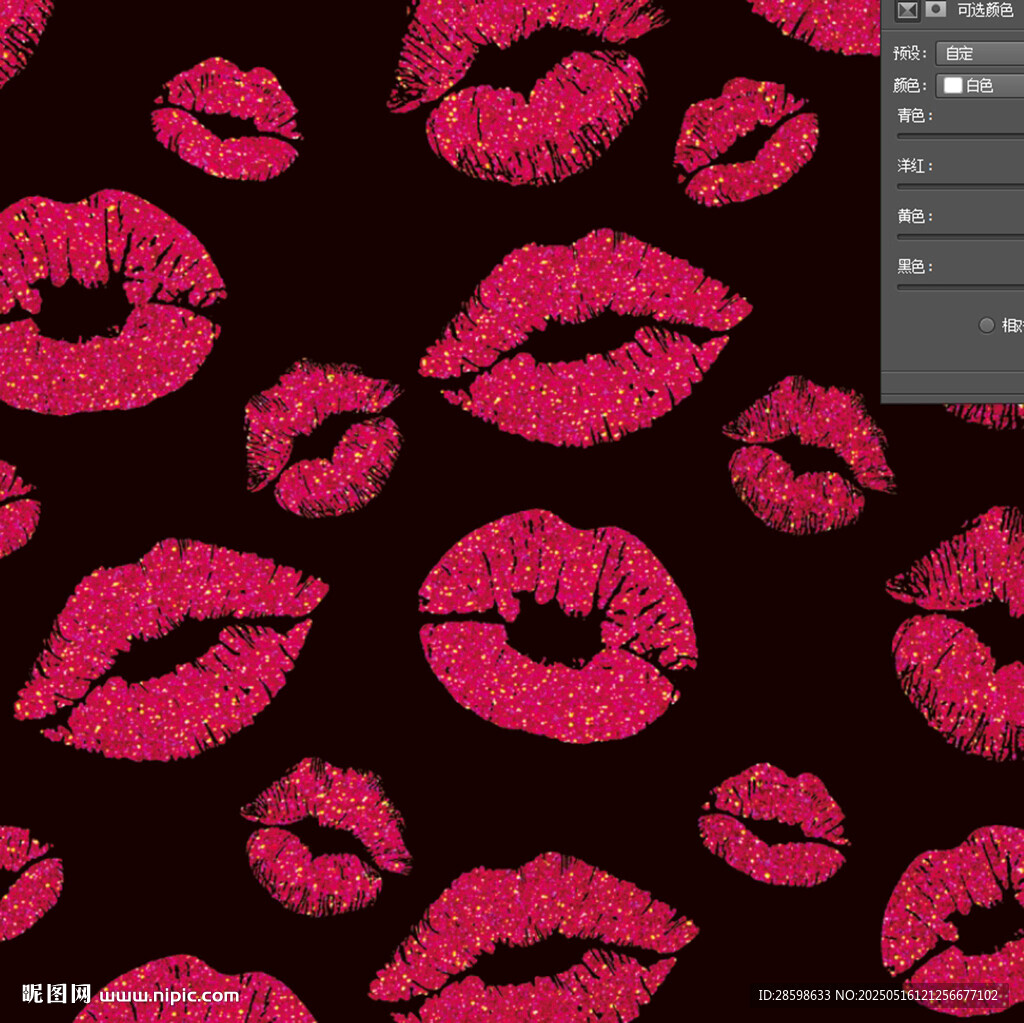Click the 青色 label
The image size is (1024, 1023).
(915, 116)
